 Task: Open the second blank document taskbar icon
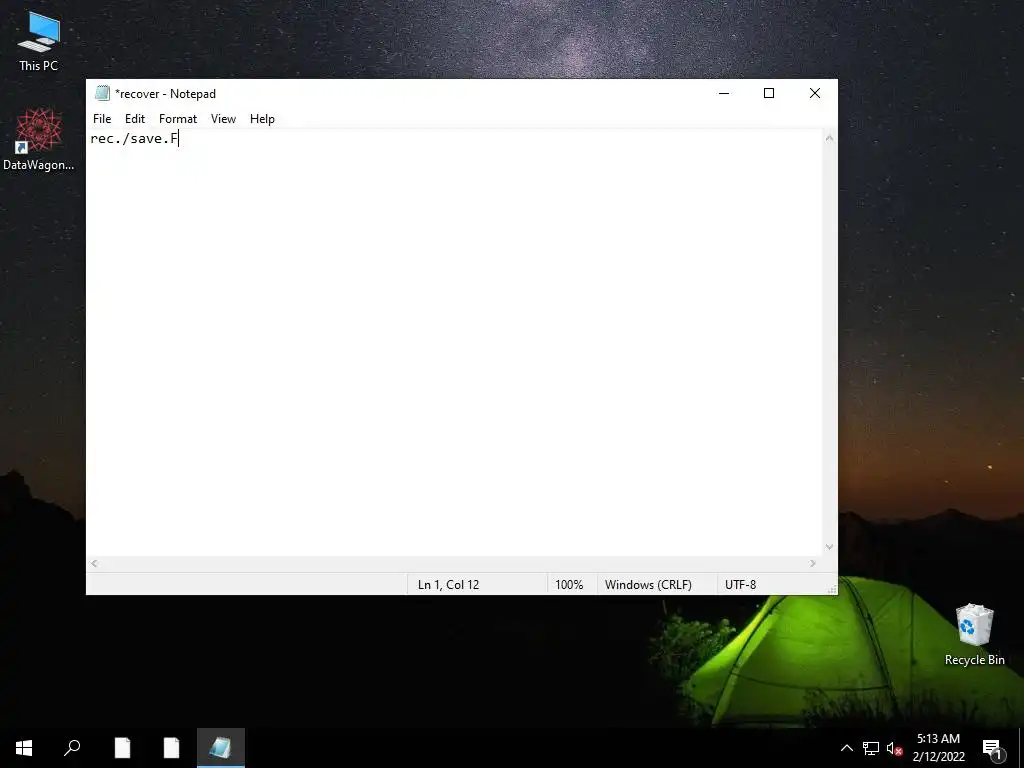171,748
